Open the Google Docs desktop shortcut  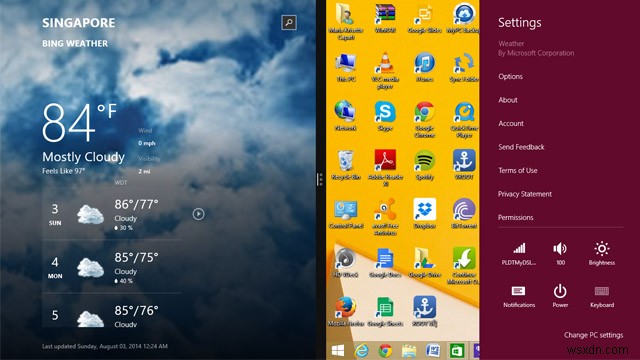[385, 263]
